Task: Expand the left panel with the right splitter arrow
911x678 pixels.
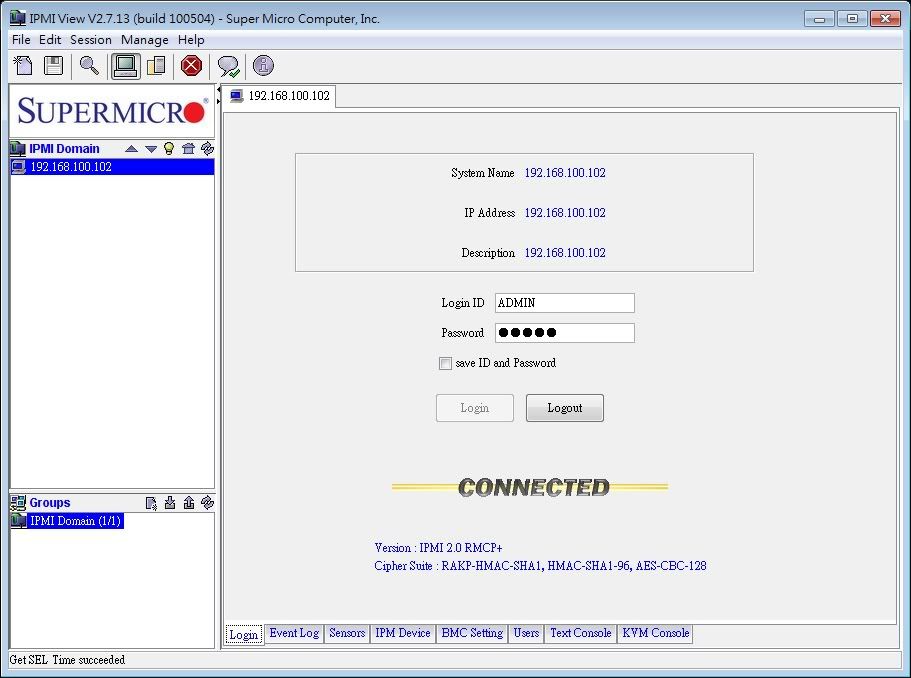Action: (x=219, y=102)
